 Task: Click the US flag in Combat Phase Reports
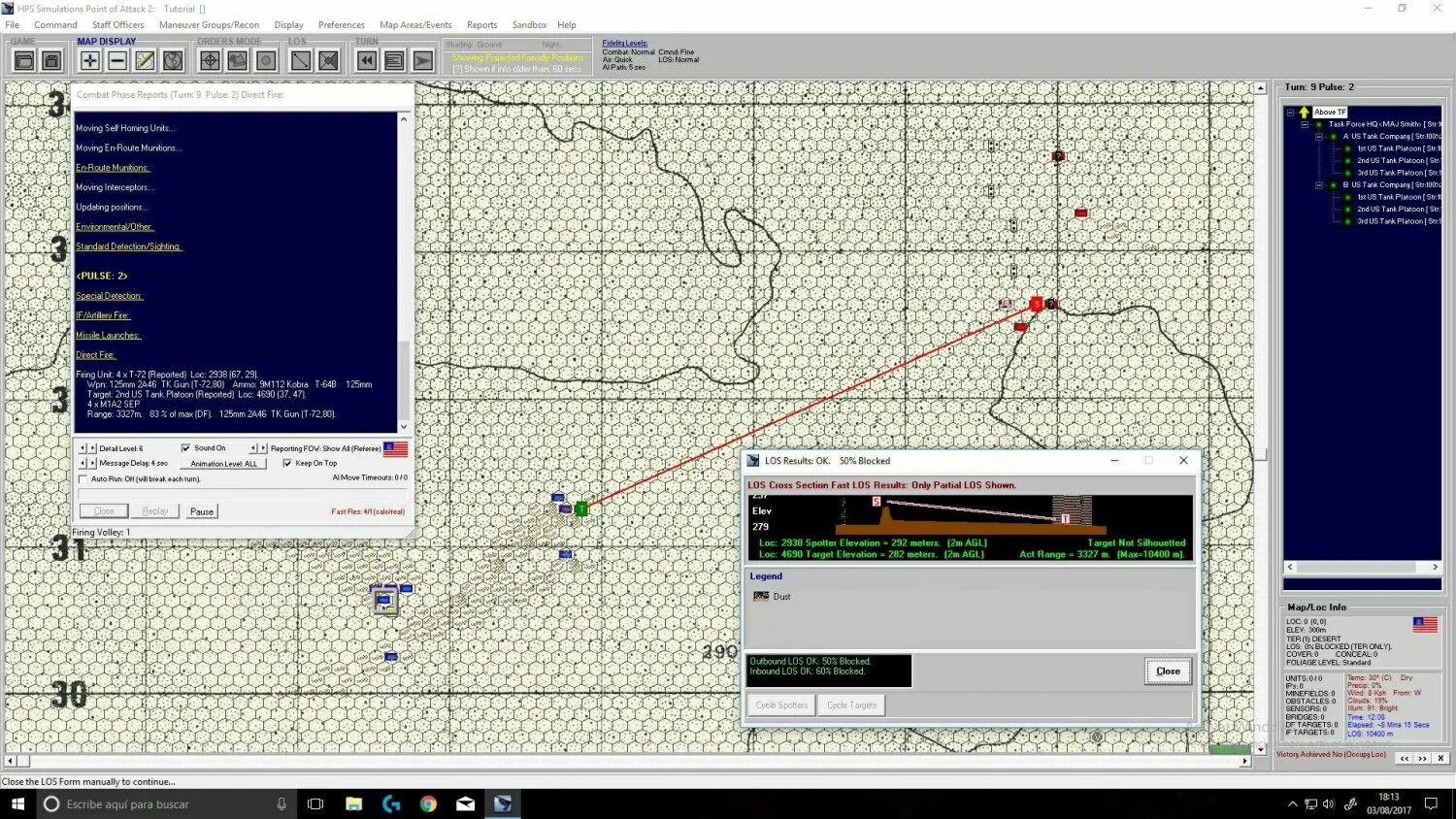point(395,449)
